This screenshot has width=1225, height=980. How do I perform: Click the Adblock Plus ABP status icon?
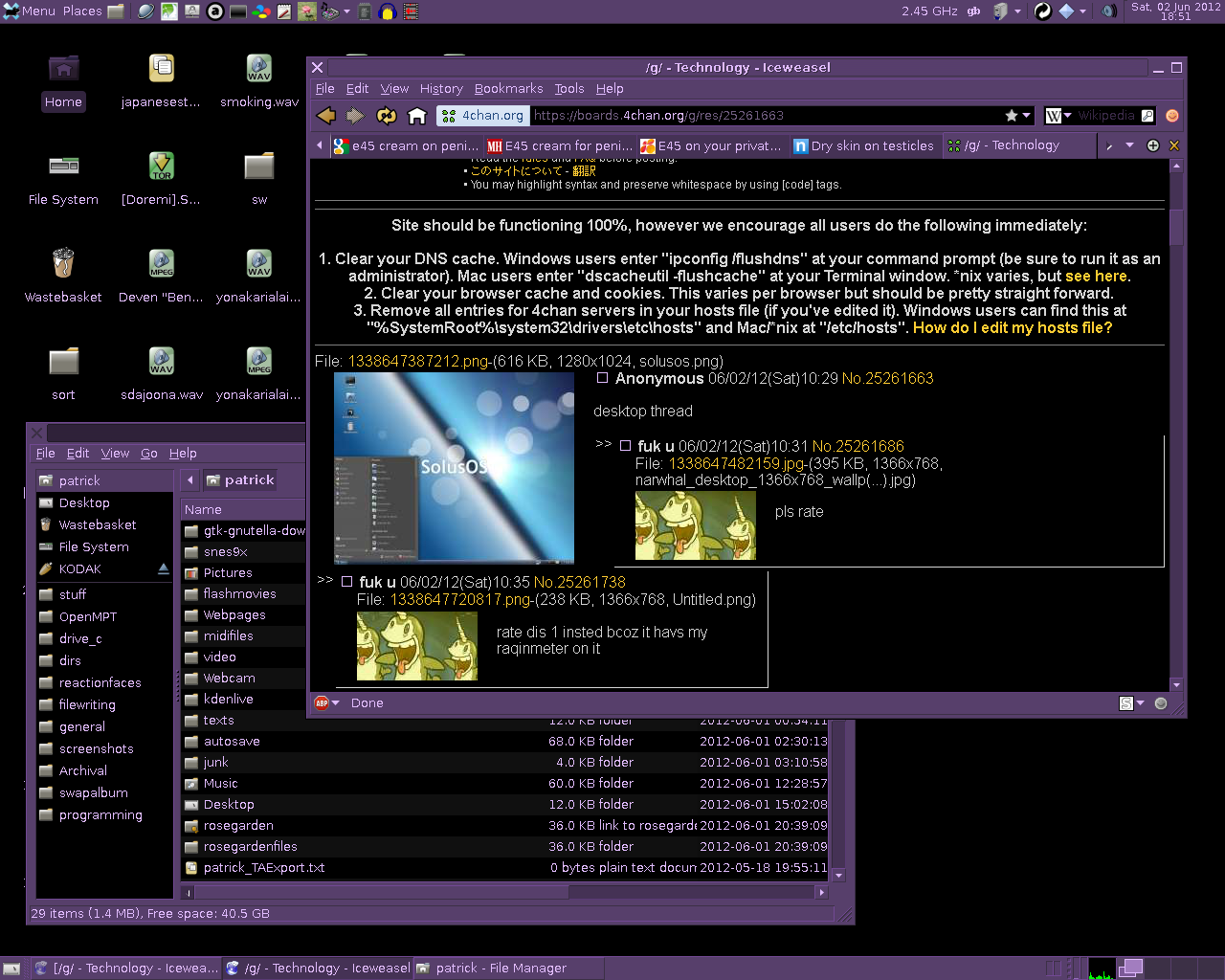[x=322, y=702]
